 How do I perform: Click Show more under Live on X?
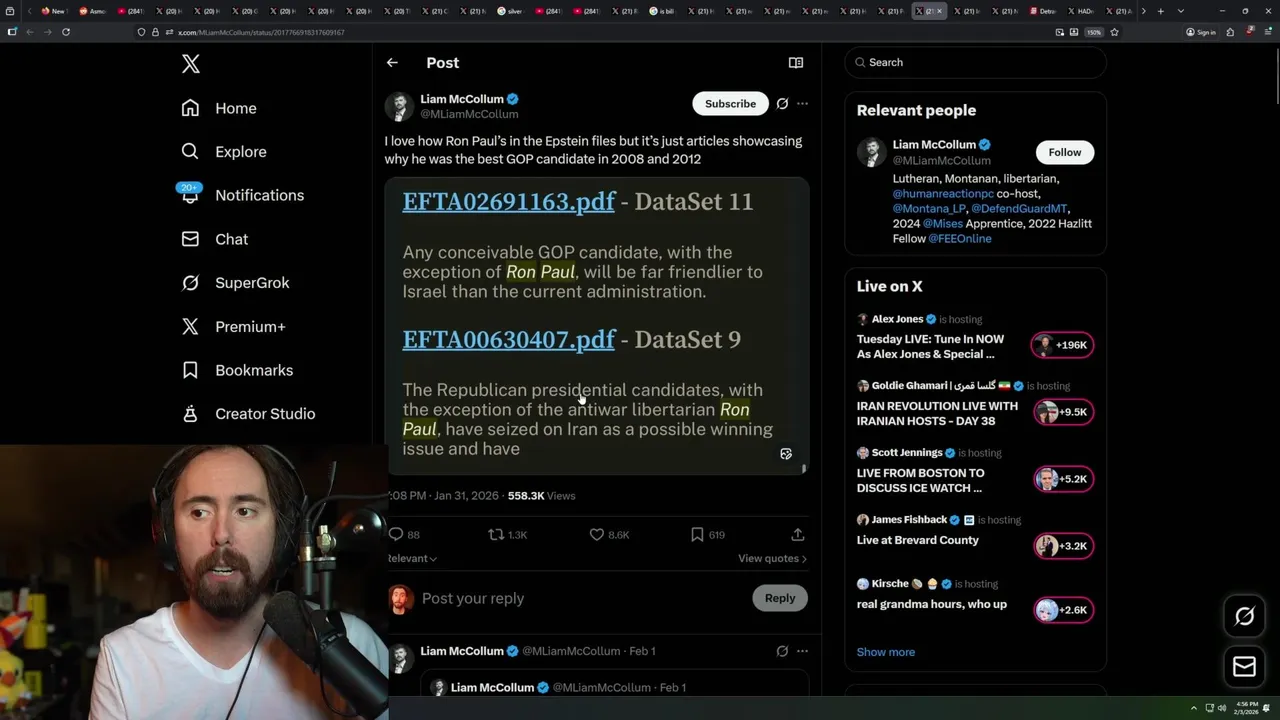click(885, 652)
